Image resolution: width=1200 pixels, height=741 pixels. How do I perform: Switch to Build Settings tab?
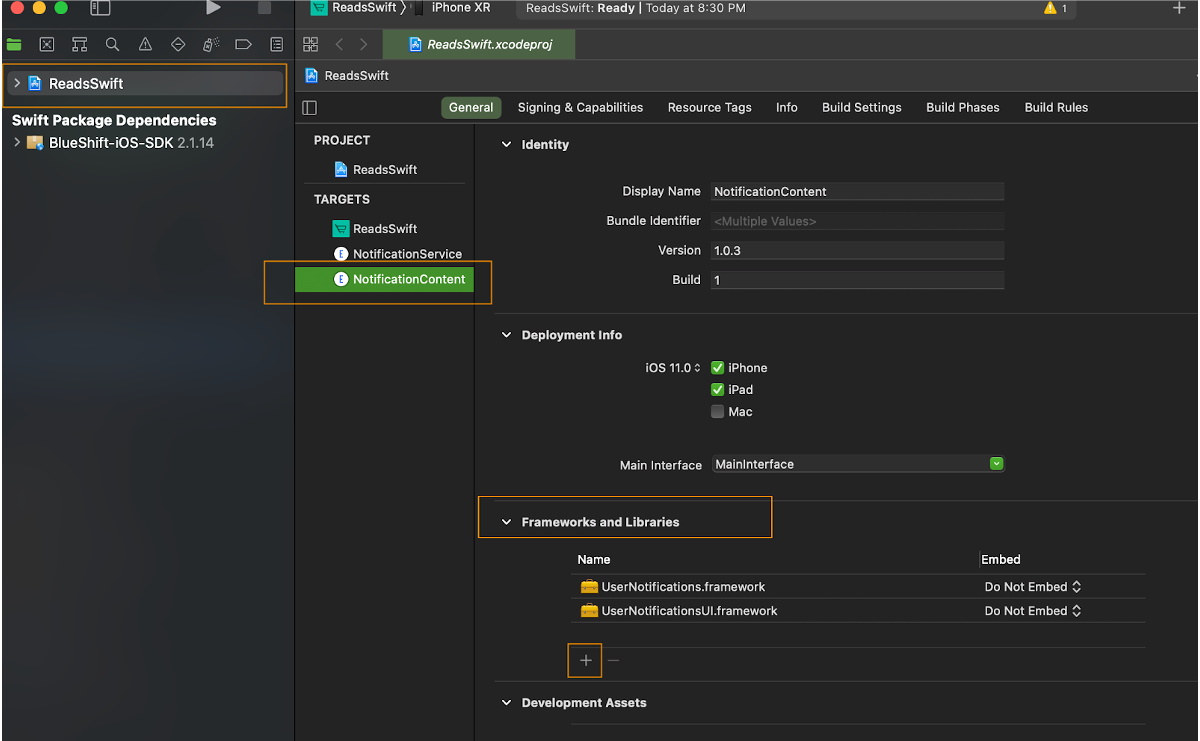[862, 107]
